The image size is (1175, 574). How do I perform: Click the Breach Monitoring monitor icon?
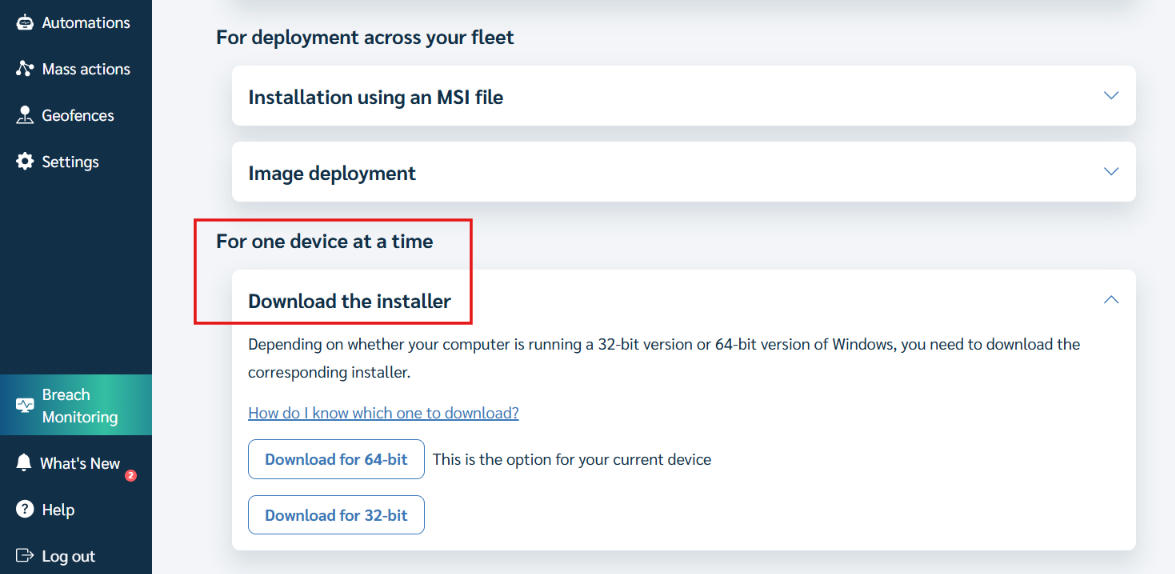[25, 405]
